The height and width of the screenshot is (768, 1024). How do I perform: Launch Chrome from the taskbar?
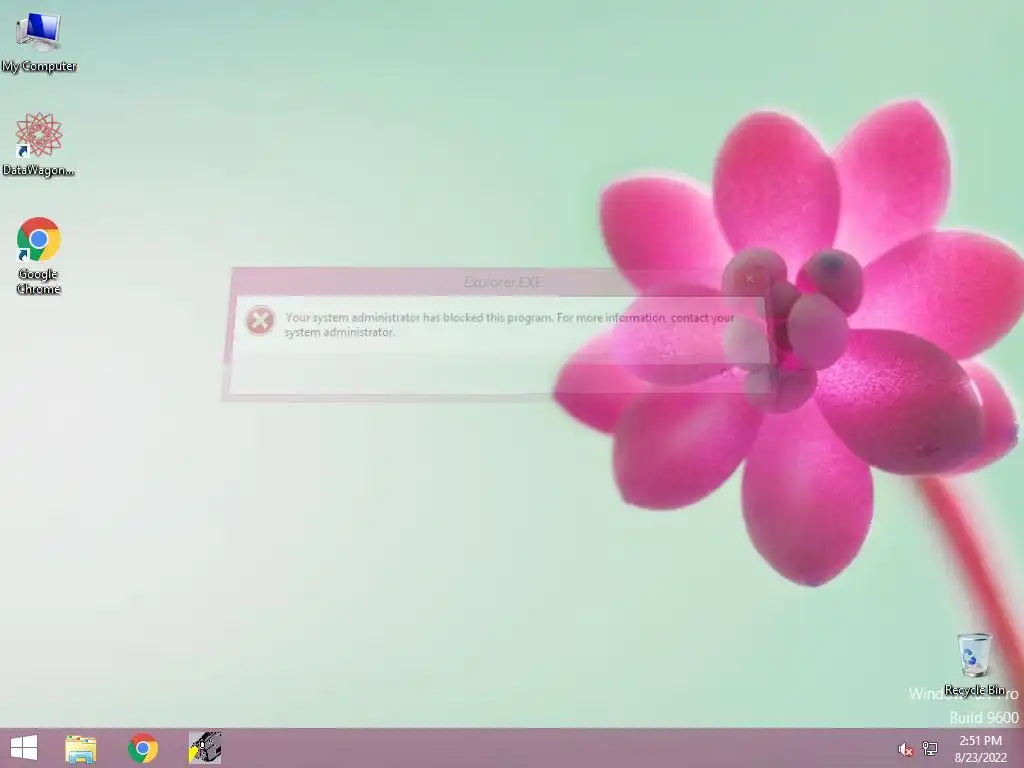click(142, 748)
